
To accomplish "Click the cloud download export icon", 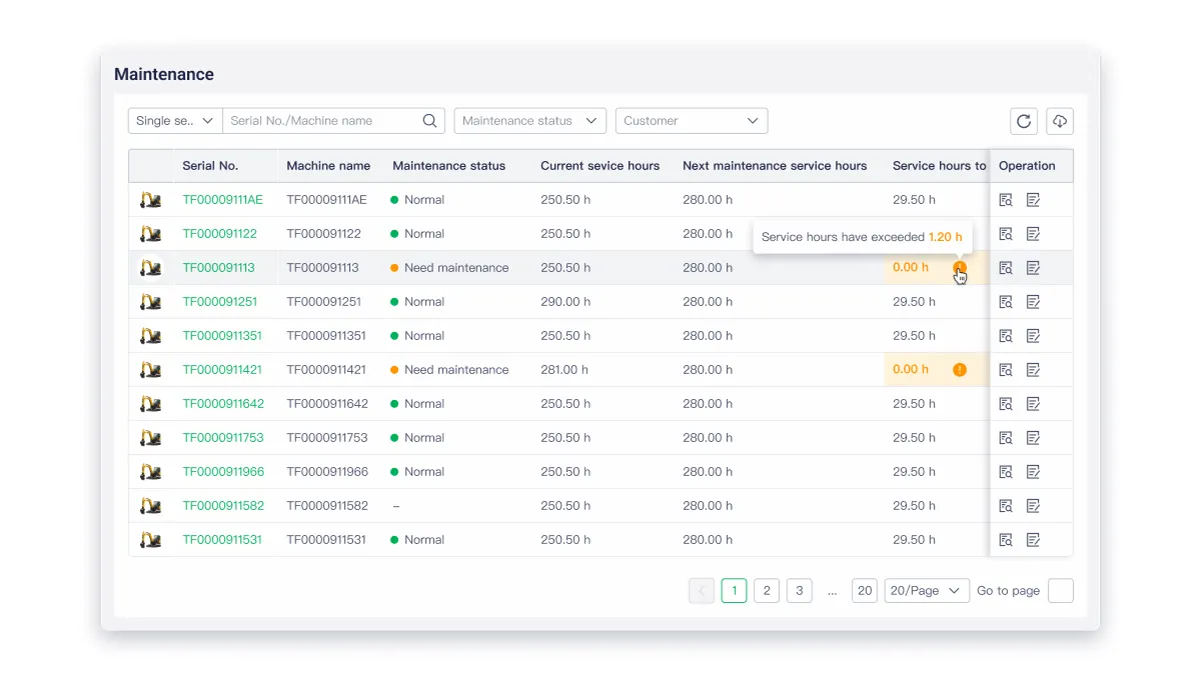I will [x=1059, y=121].
